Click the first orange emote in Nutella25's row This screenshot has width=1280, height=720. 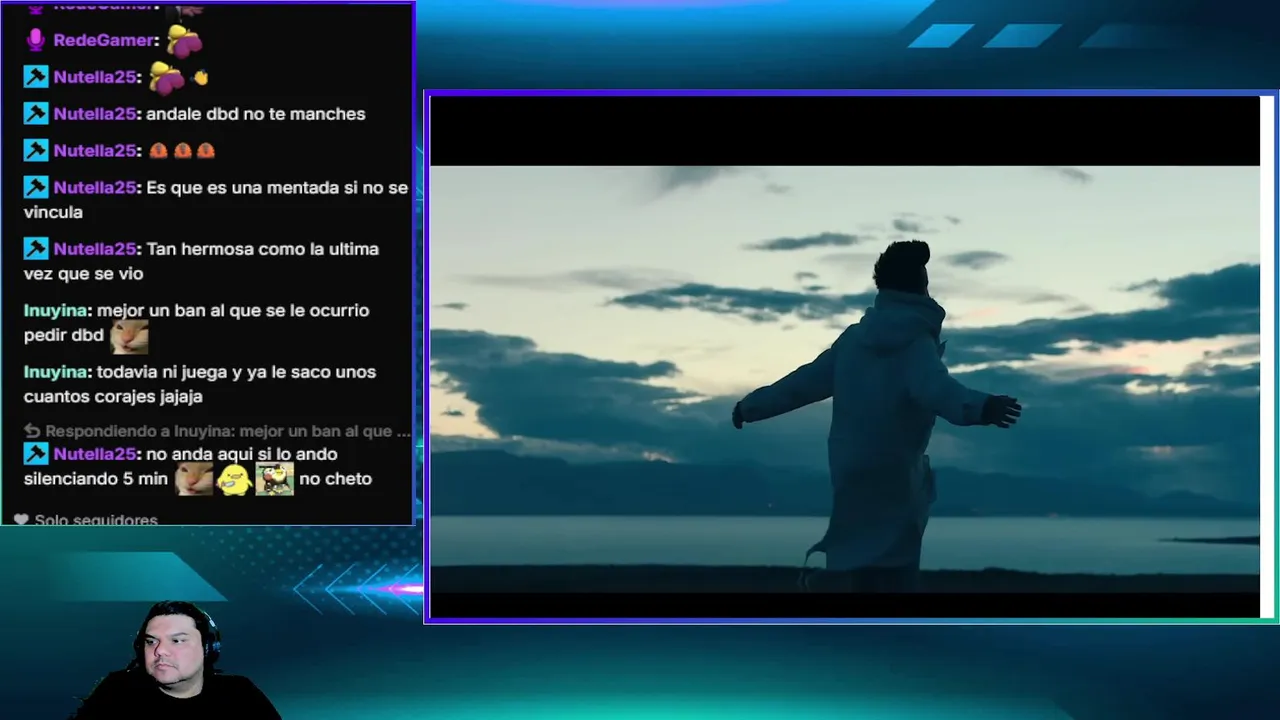158,151
